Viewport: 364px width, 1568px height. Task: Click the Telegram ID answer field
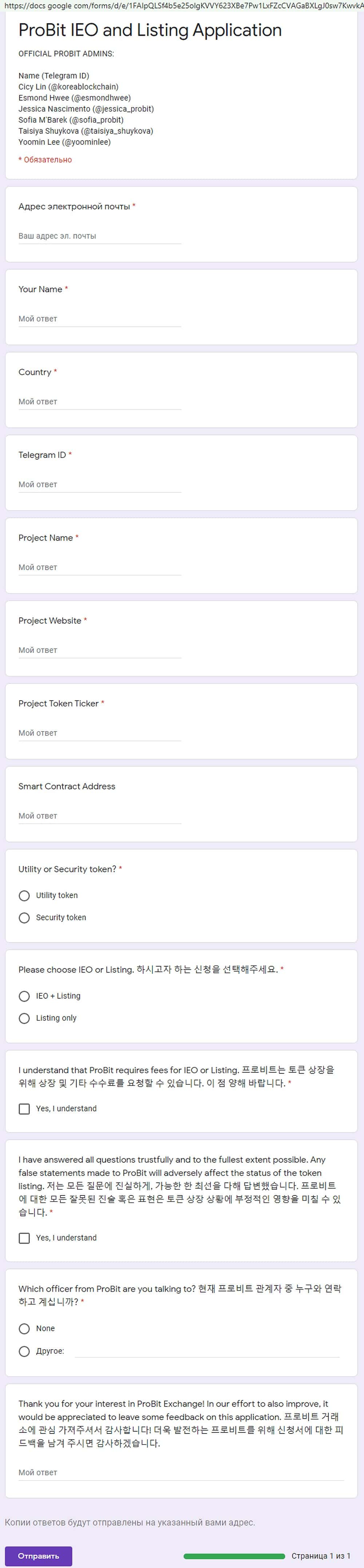(100, 484)
